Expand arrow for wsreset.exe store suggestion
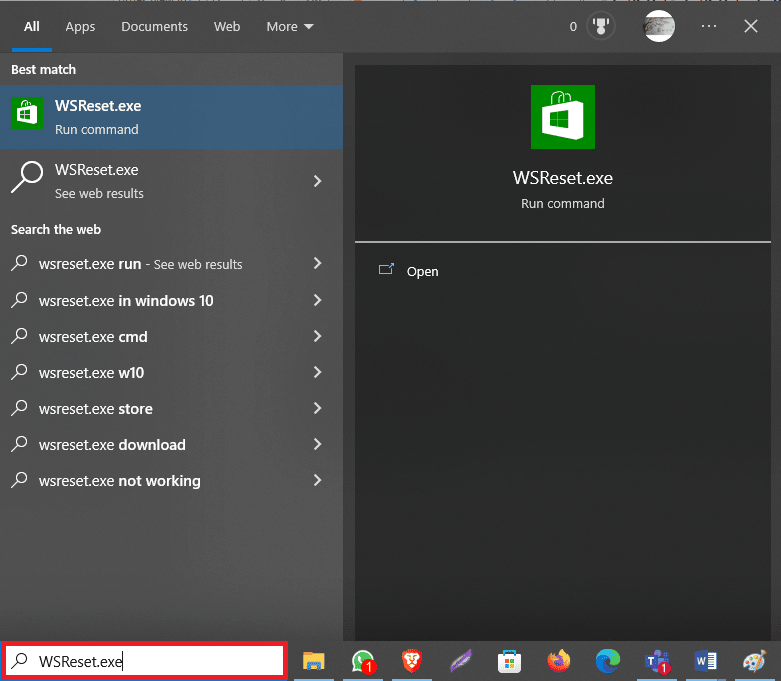The image size is (781, 681). click(x=317, y=408)
